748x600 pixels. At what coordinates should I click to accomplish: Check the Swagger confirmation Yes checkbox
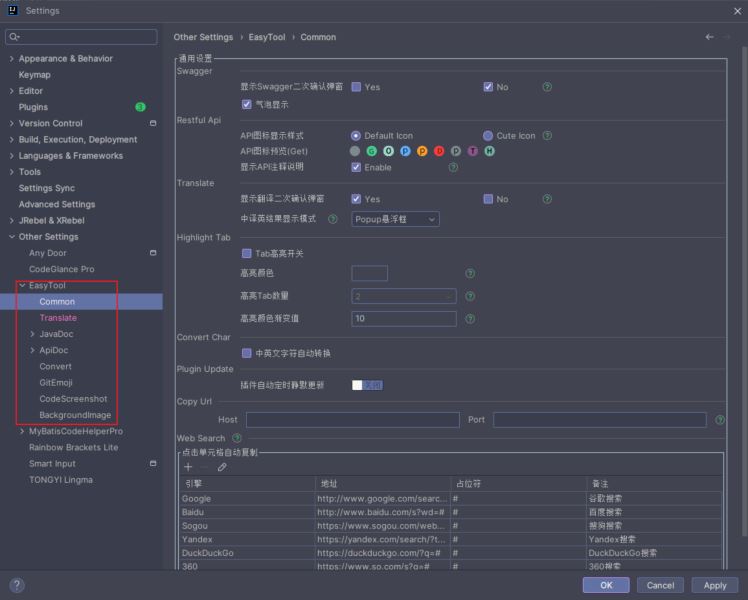[356, 87]
